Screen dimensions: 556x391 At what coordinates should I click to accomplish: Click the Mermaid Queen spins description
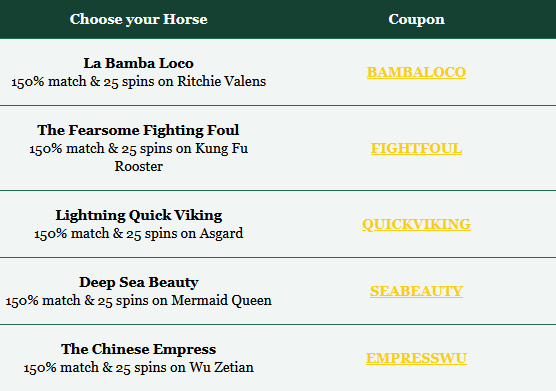coord(139,301)
